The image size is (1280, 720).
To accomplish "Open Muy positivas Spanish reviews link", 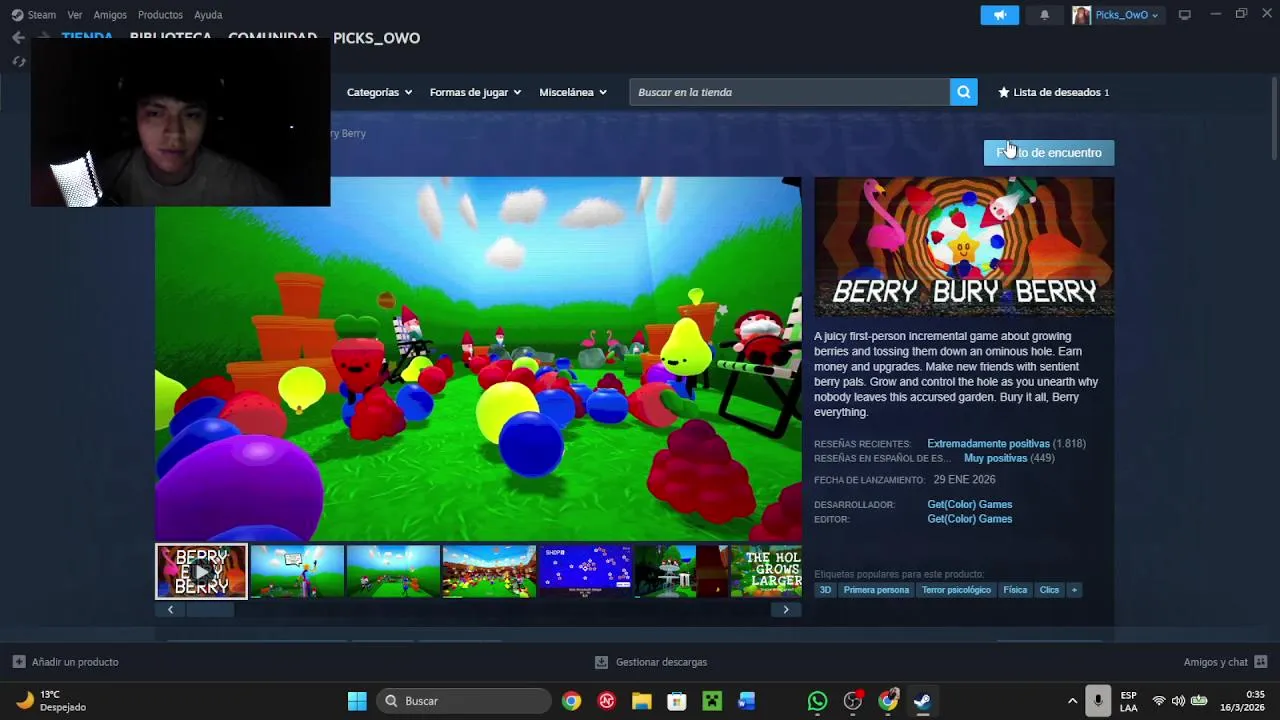I will 995,459.
